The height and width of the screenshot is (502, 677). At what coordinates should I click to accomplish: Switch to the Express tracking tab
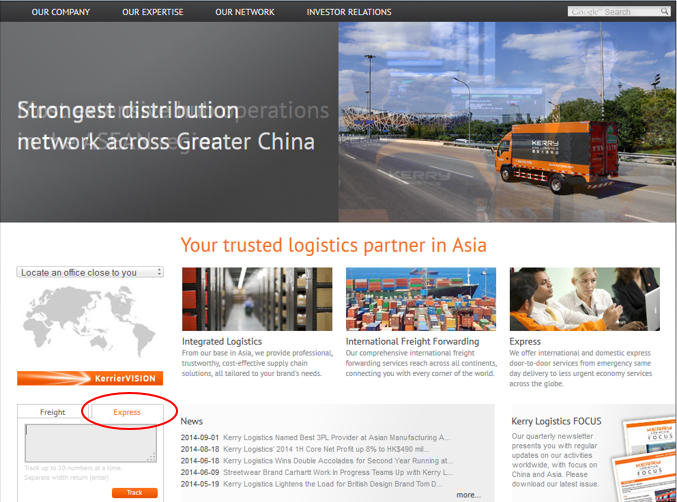[127, 412]
